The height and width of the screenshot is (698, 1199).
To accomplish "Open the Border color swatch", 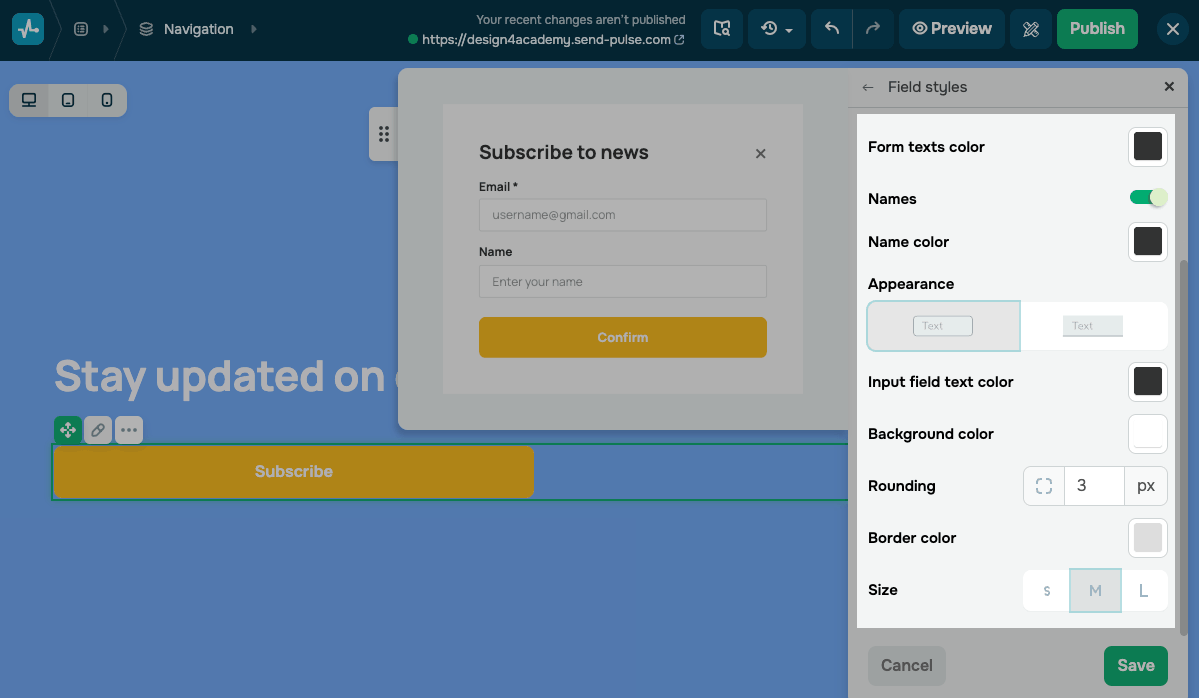I will (1148, 537).
